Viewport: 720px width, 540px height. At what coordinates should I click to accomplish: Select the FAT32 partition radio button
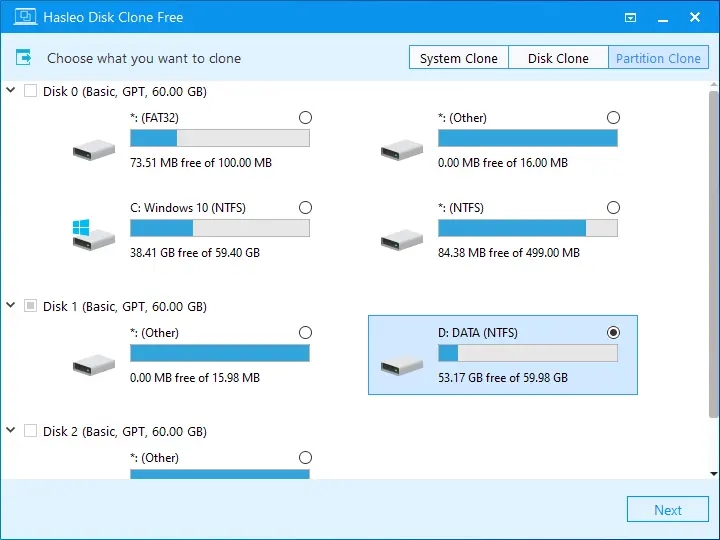(x=305, y=118)
